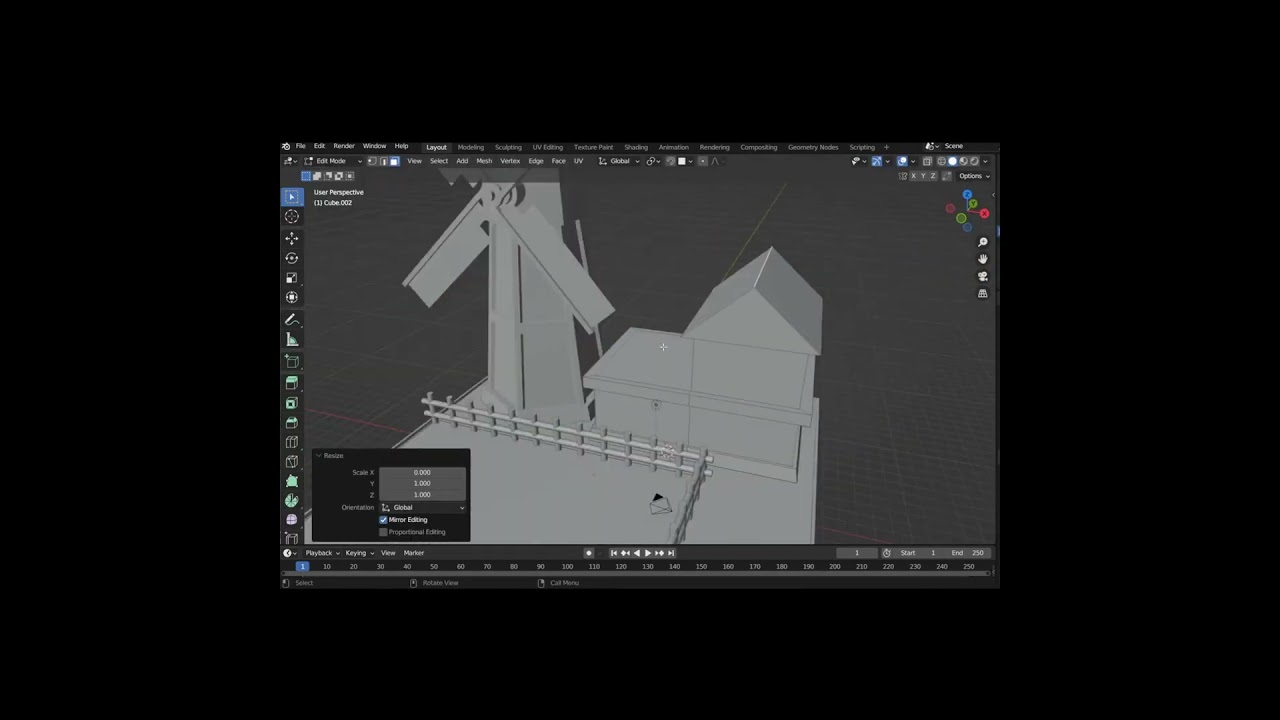Open the Options dropdown
The height and width of the screenshot is (720, 1280).
975,176
